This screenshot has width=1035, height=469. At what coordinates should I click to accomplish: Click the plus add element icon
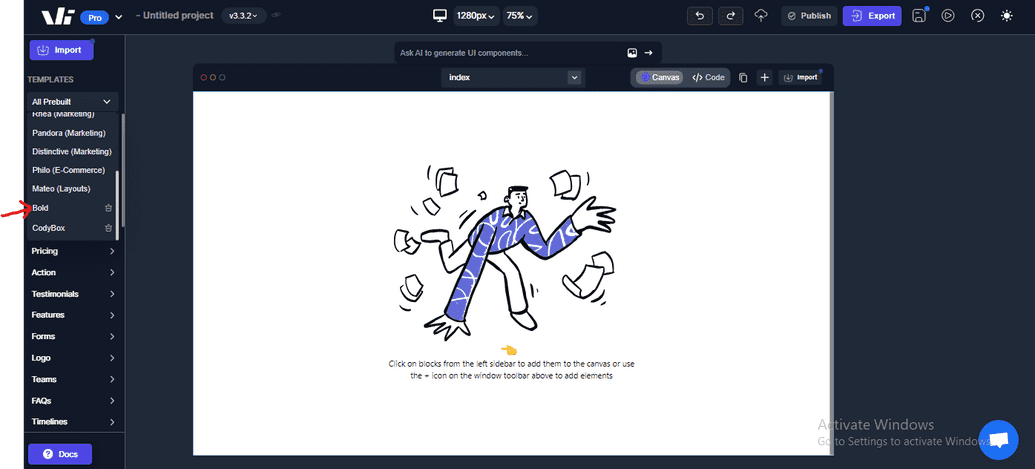pyautogui.click(x=764, y=78)
